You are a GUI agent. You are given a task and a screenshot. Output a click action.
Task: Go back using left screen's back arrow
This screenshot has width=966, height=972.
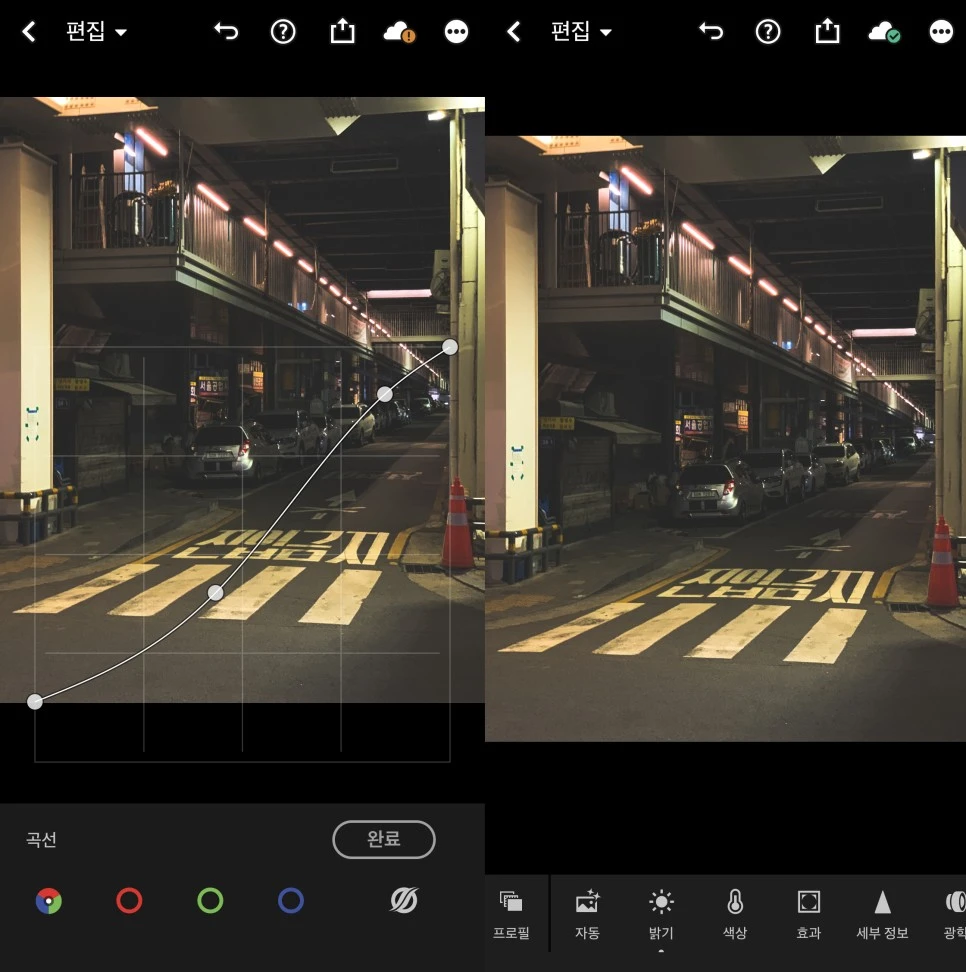(29, 32)
